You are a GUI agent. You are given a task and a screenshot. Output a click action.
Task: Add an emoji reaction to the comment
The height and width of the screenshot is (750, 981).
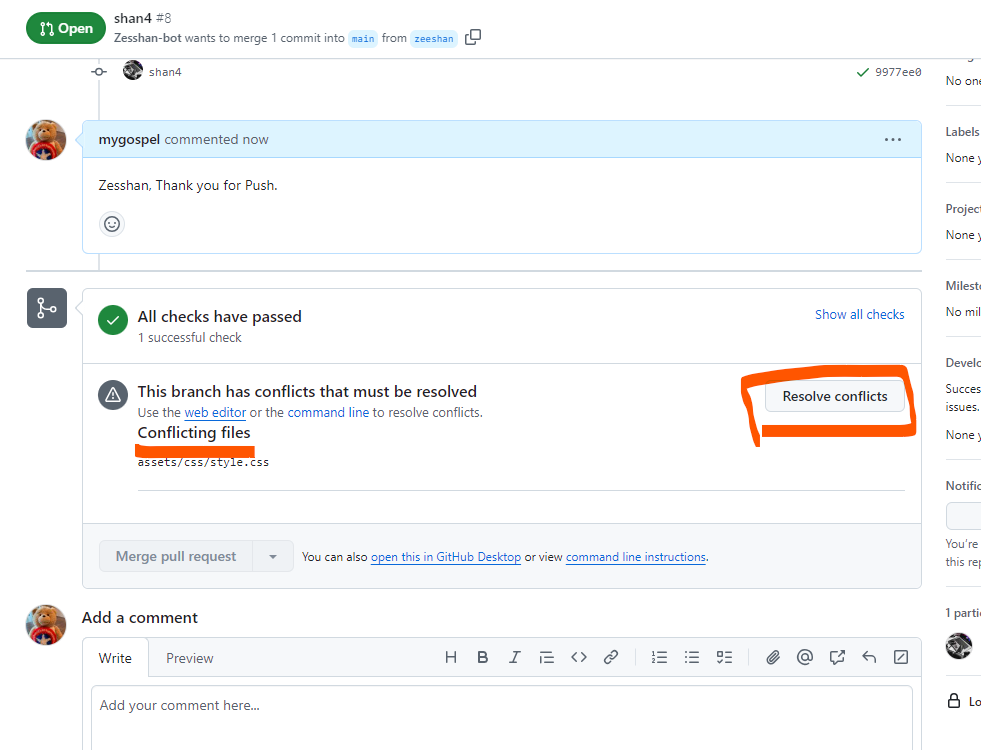point(112,224)
